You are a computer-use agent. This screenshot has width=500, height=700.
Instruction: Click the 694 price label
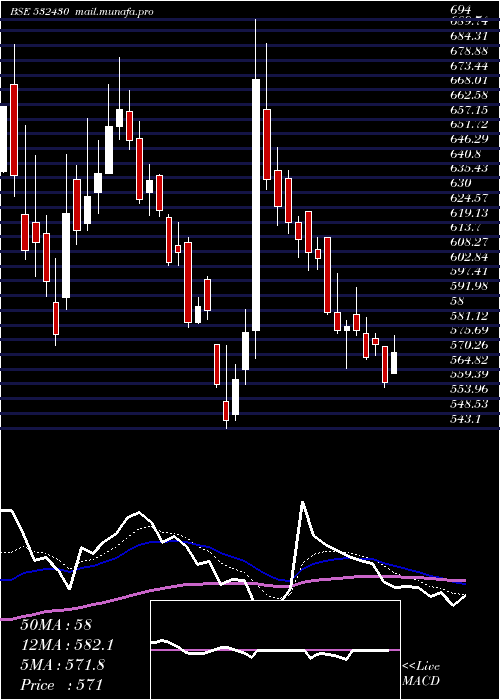tap(460, 9)
